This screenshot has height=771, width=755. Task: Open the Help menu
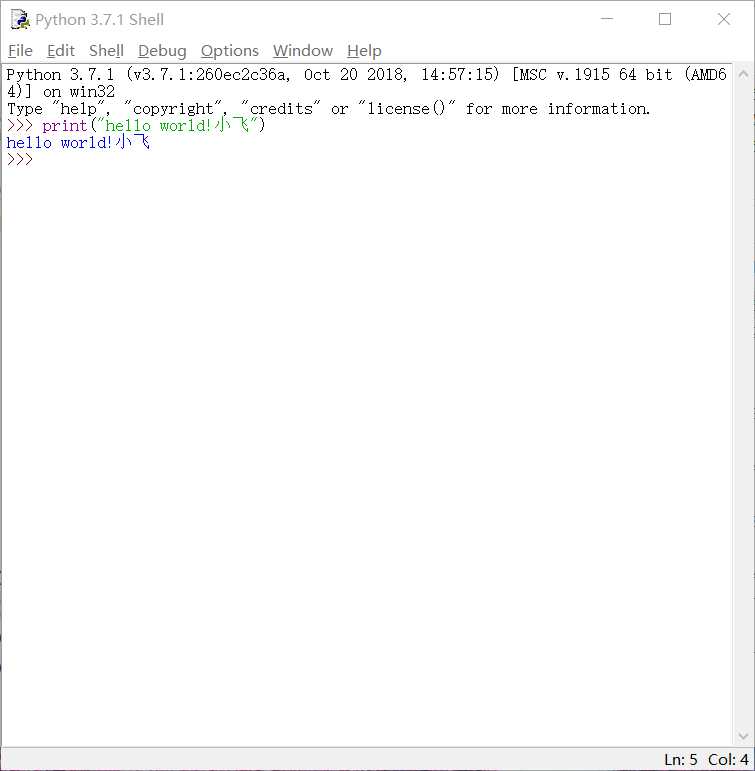(x=364, y=51)
